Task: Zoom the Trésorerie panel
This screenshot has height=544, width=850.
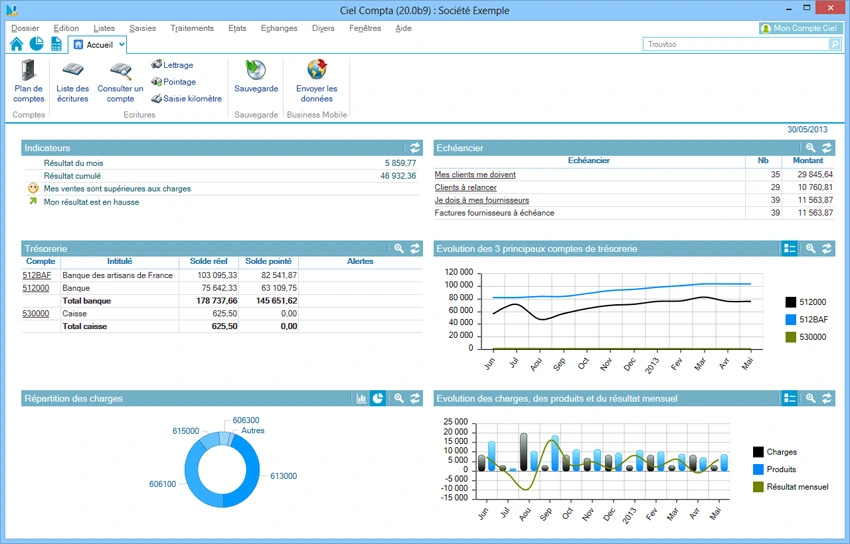Action: pos(399,248)
